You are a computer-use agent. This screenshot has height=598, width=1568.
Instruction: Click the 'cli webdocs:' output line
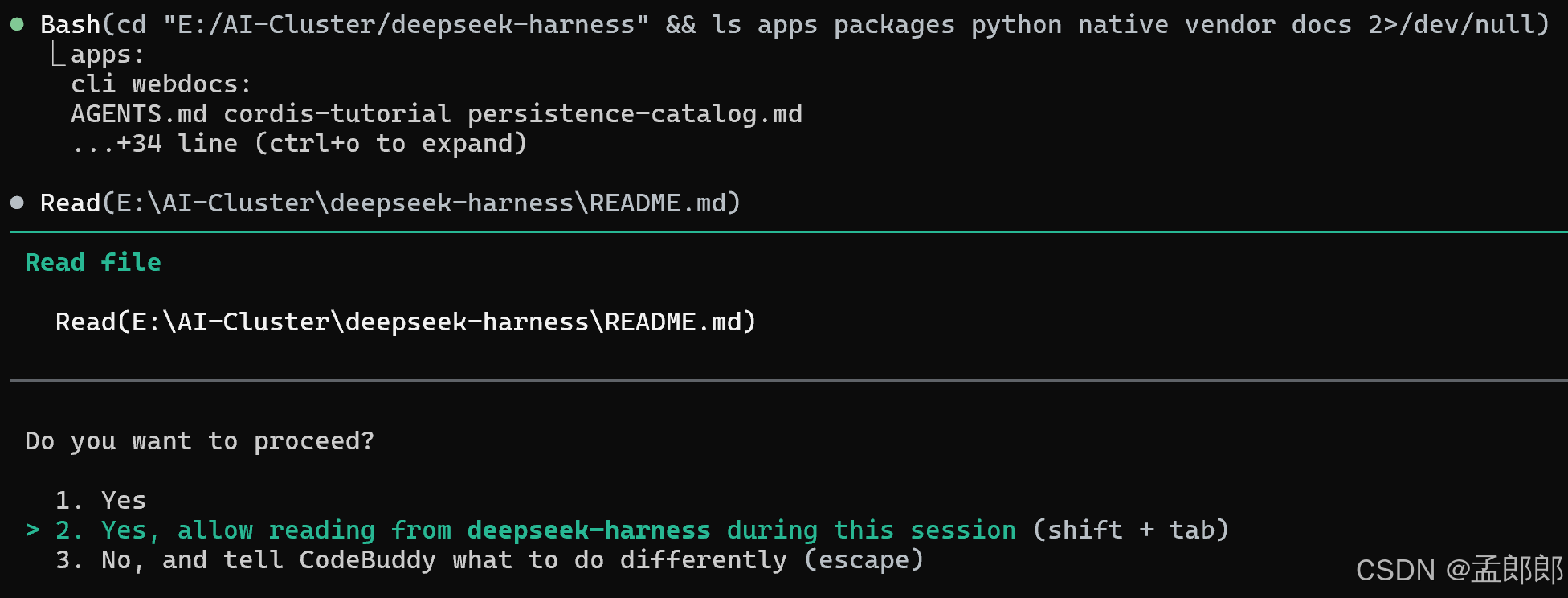tap(161, 84)
